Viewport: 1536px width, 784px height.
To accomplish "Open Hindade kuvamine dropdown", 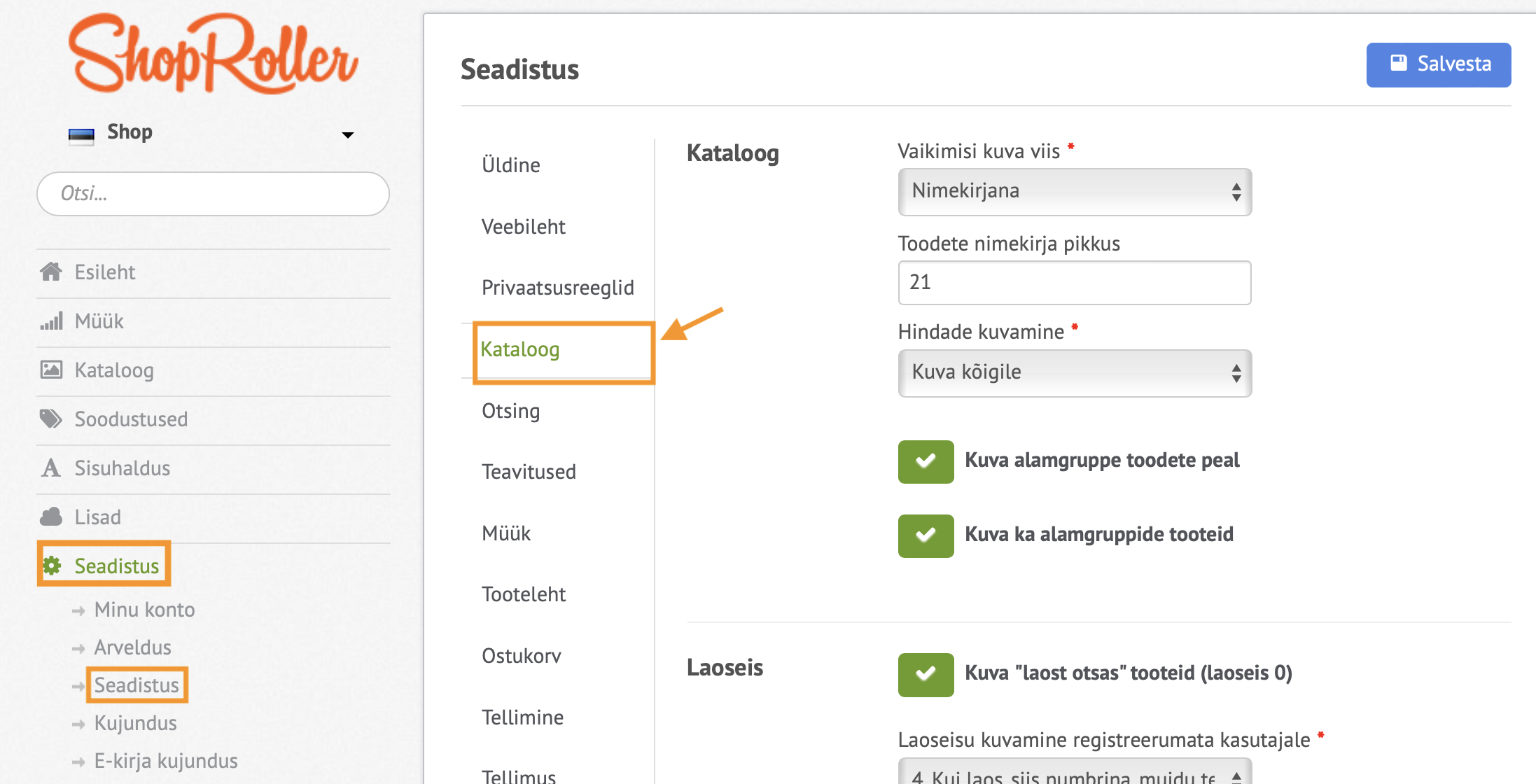I will click(x=1074, y=372).
